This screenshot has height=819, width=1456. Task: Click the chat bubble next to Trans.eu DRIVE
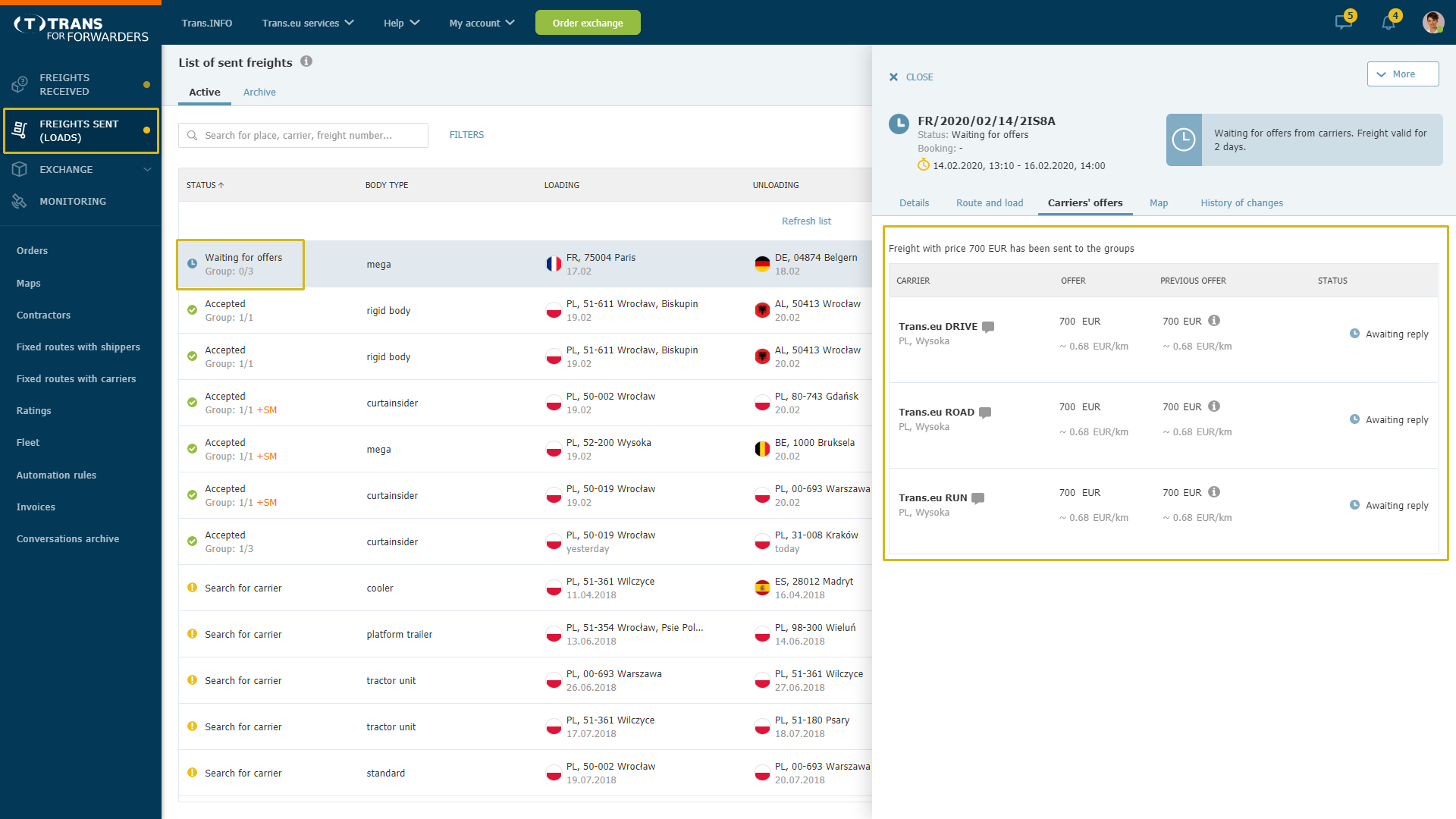[x=988, y=327]
